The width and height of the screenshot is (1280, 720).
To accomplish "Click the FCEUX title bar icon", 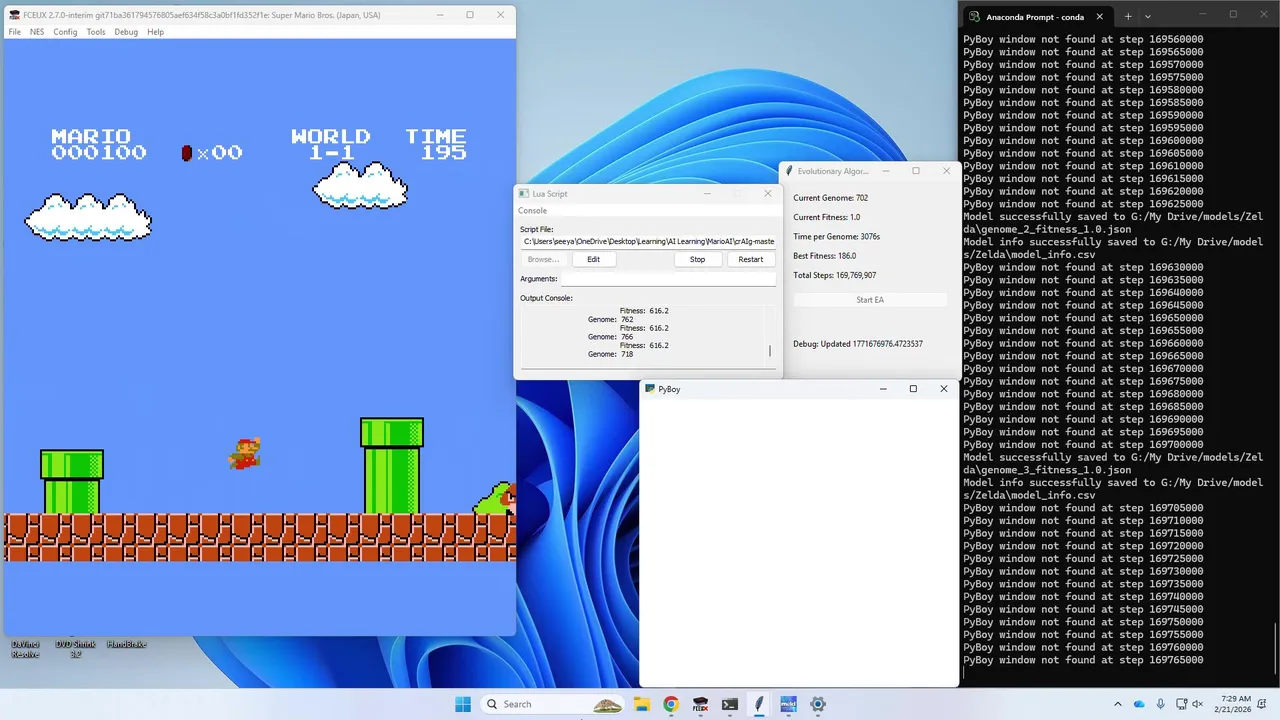I will coord(14,15).
